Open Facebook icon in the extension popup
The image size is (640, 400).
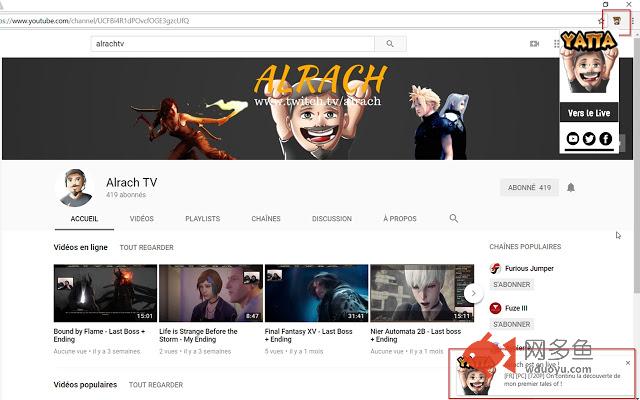[x=606, y=139]
